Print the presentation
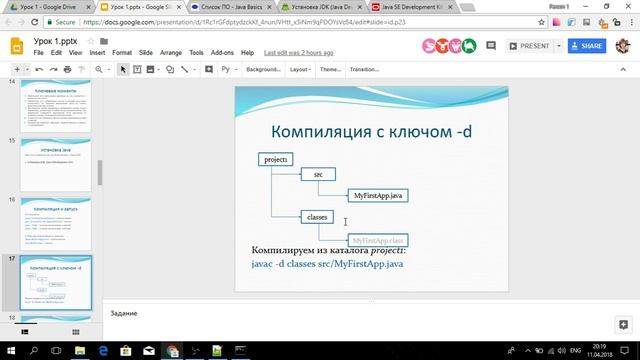The width and height of the screenshot is (640, 360). point(67,69)
